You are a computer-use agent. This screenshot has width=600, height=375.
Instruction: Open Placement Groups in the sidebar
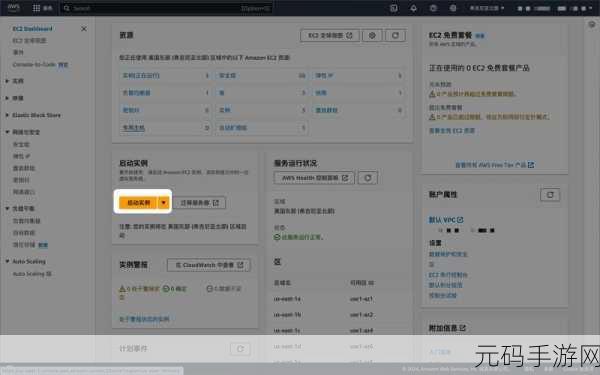tap(24, 168)
